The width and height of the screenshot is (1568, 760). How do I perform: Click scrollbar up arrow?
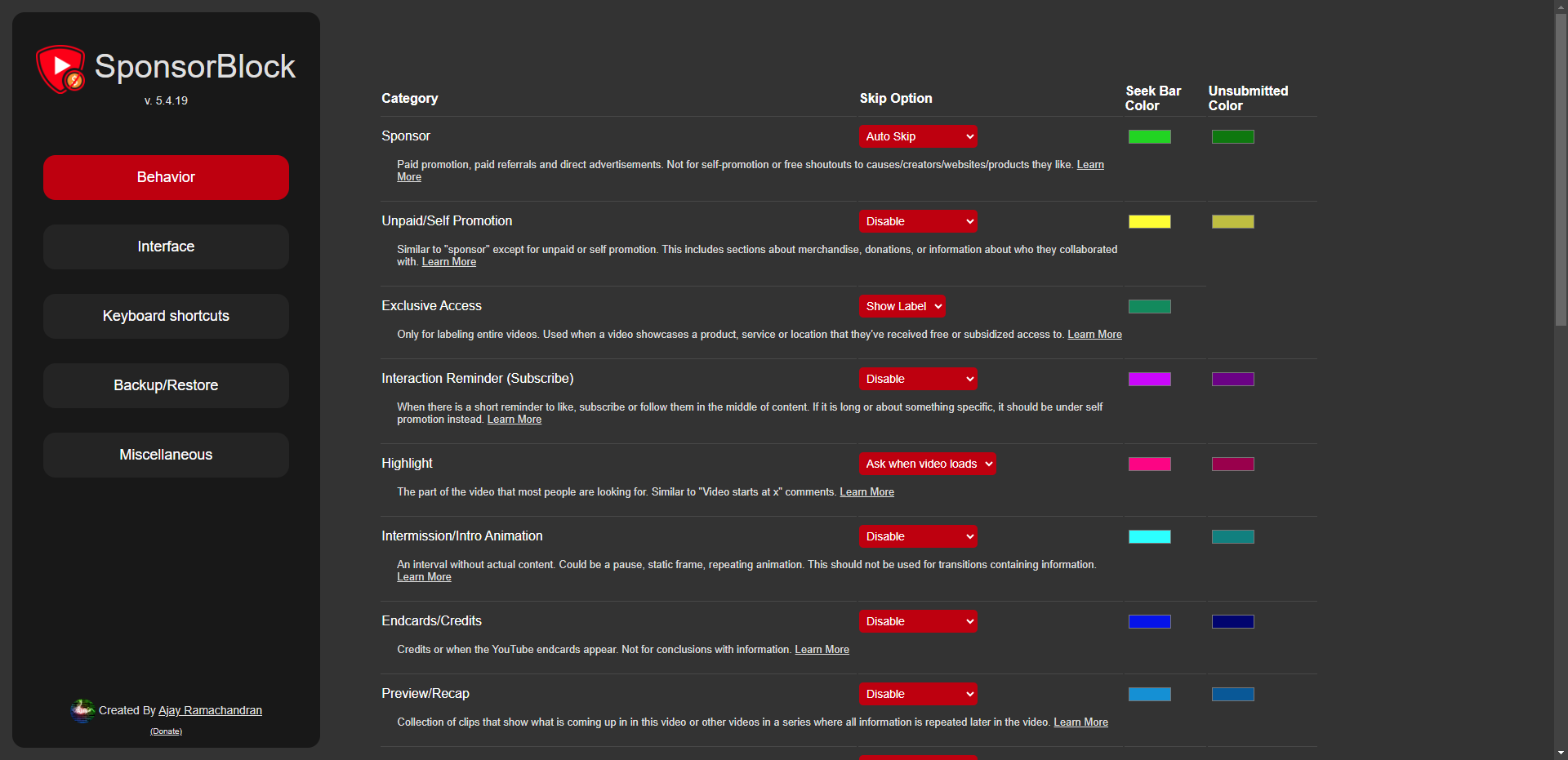1561,6
